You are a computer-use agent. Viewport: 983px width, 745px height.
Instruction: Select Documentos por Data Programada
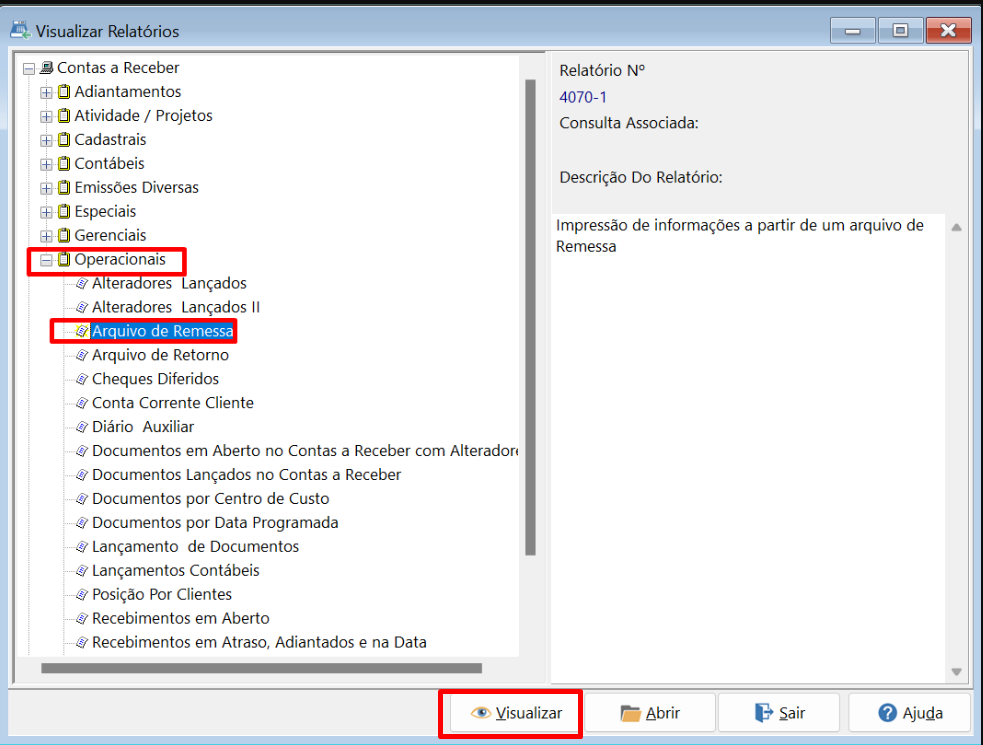[x=215, y=522]
